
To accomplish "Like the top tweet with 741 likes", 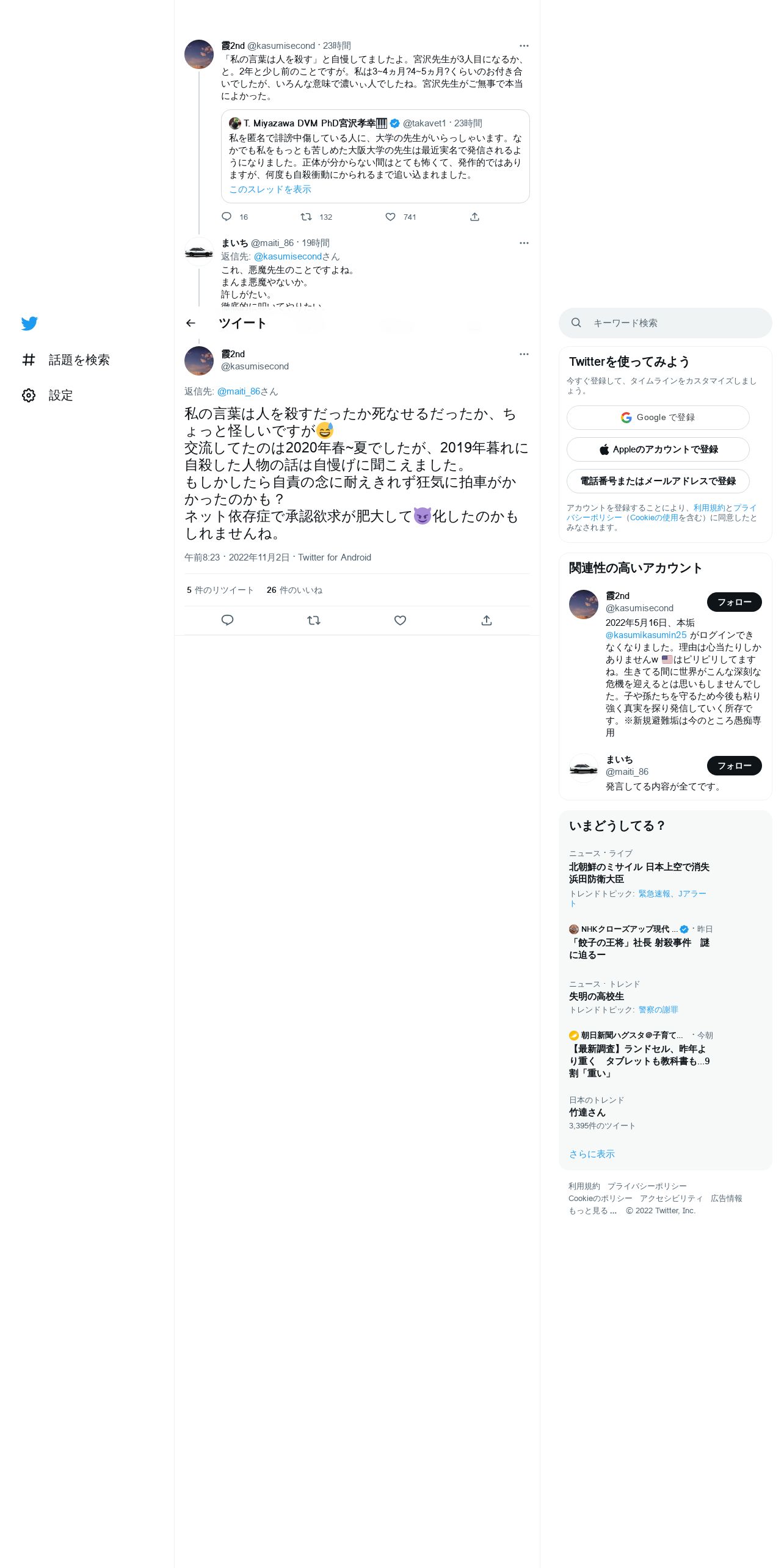I will [390, 217].
